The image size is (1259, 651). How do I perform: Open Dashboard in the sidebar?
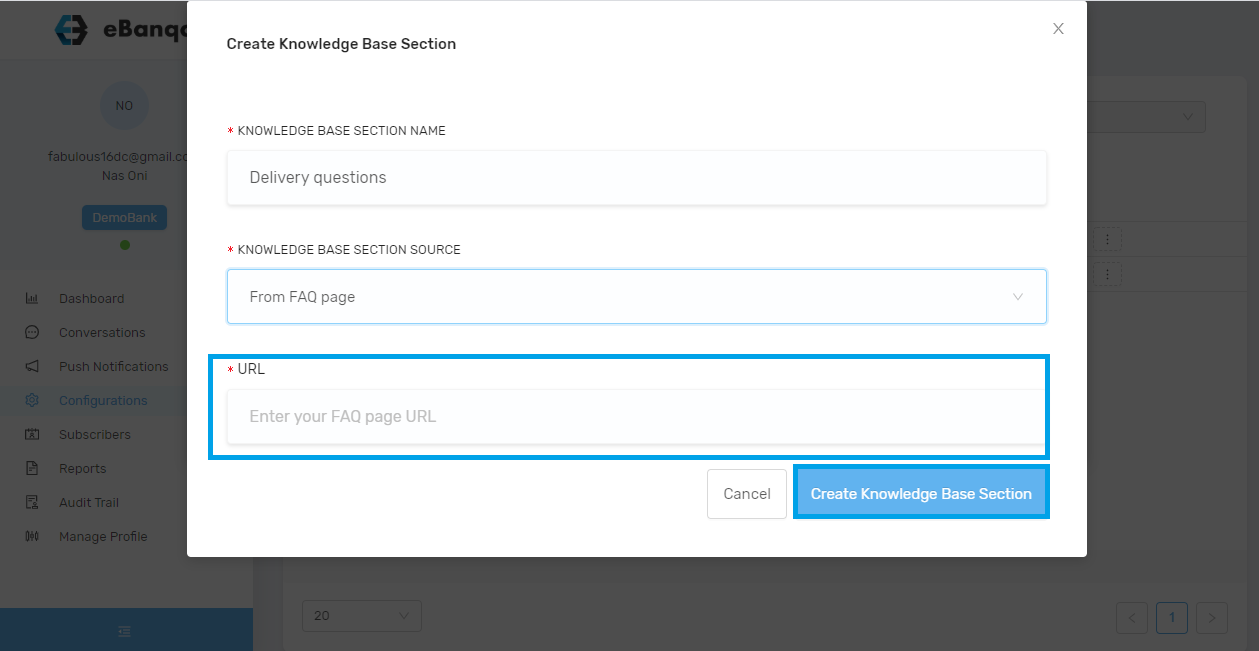(x=91, y=298)
